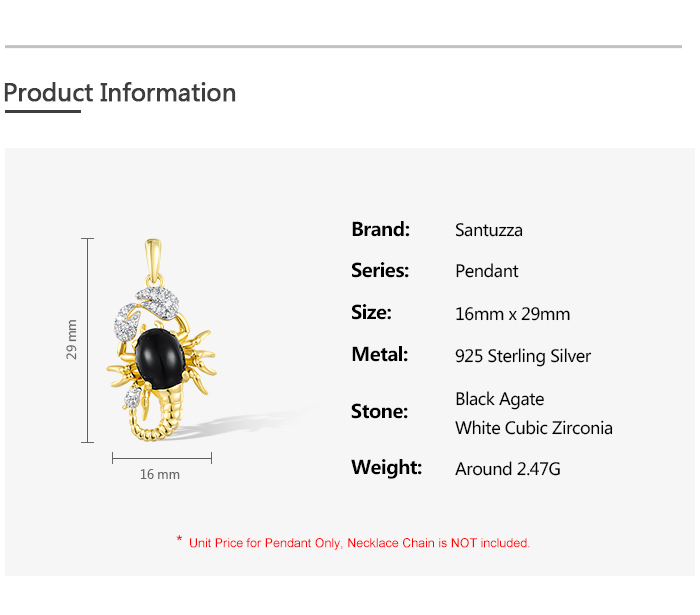Select the Product Information heading
700x615 pixels.
click(120, 93)
